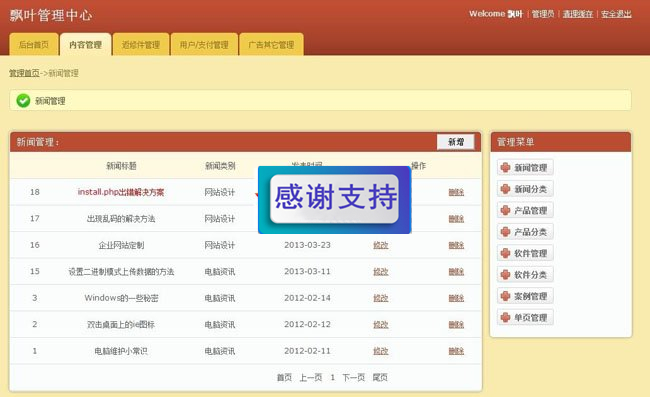Click the 操作 column header
This screenshot has height=397, width=650.
[418, 166]
